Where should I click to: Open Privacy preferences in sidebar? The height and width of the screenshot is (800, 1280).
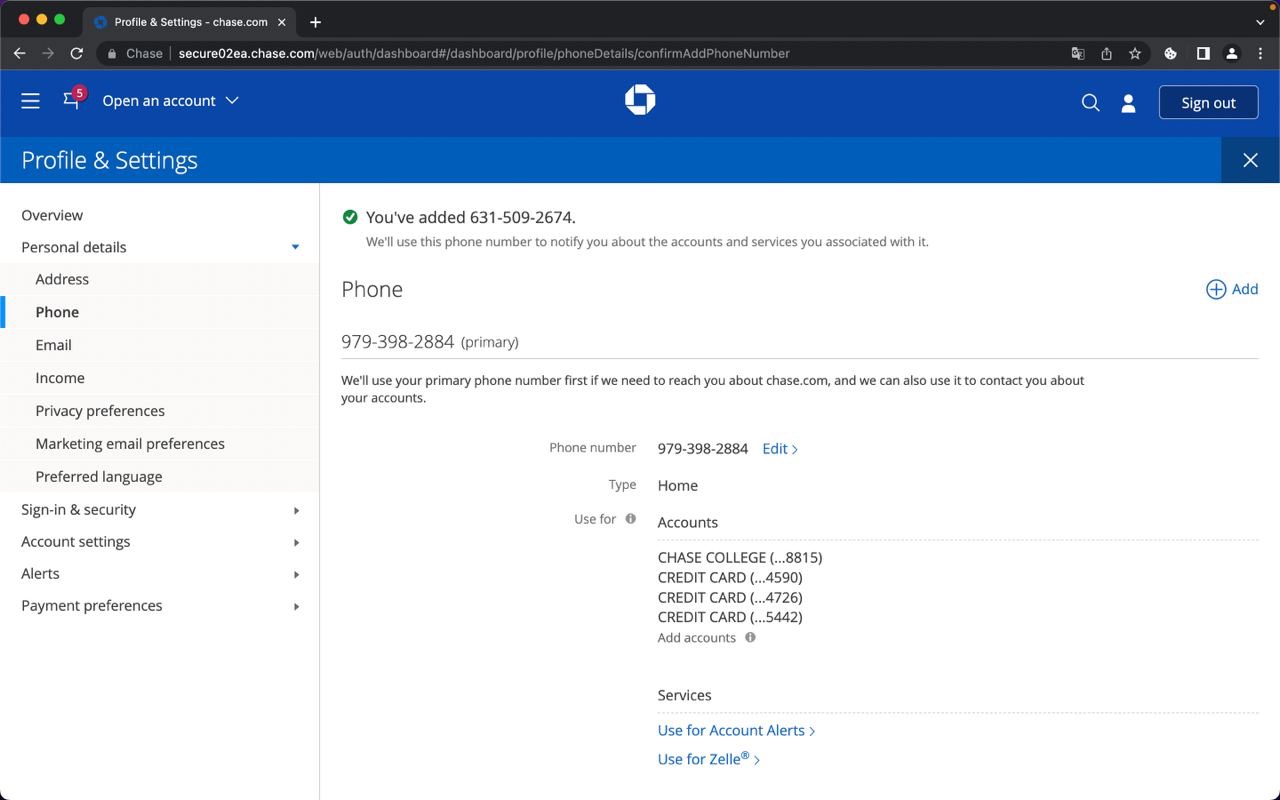tap(100, 411)
